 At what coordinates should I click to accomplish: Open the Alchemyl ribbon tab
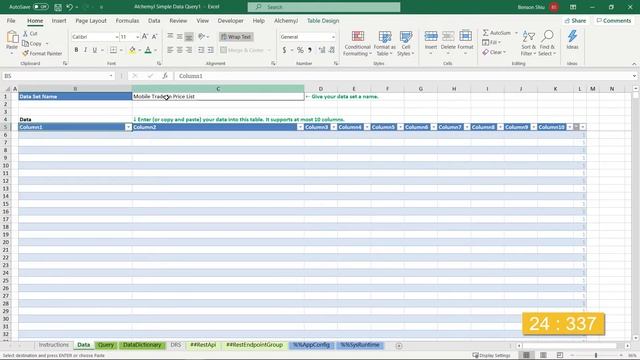(286, 20)
